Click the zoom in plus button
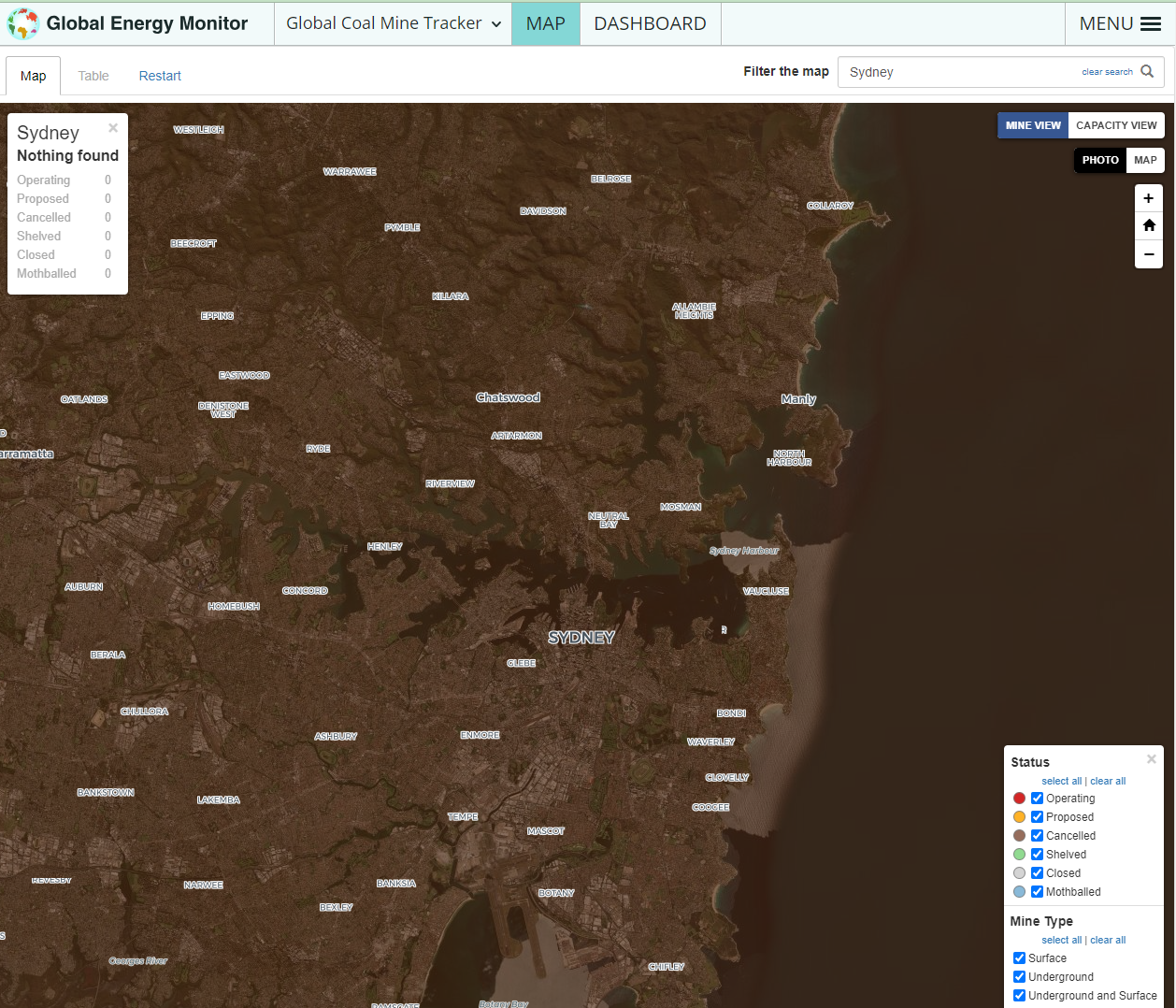 pyautogui.click(x=1148, y=198)
